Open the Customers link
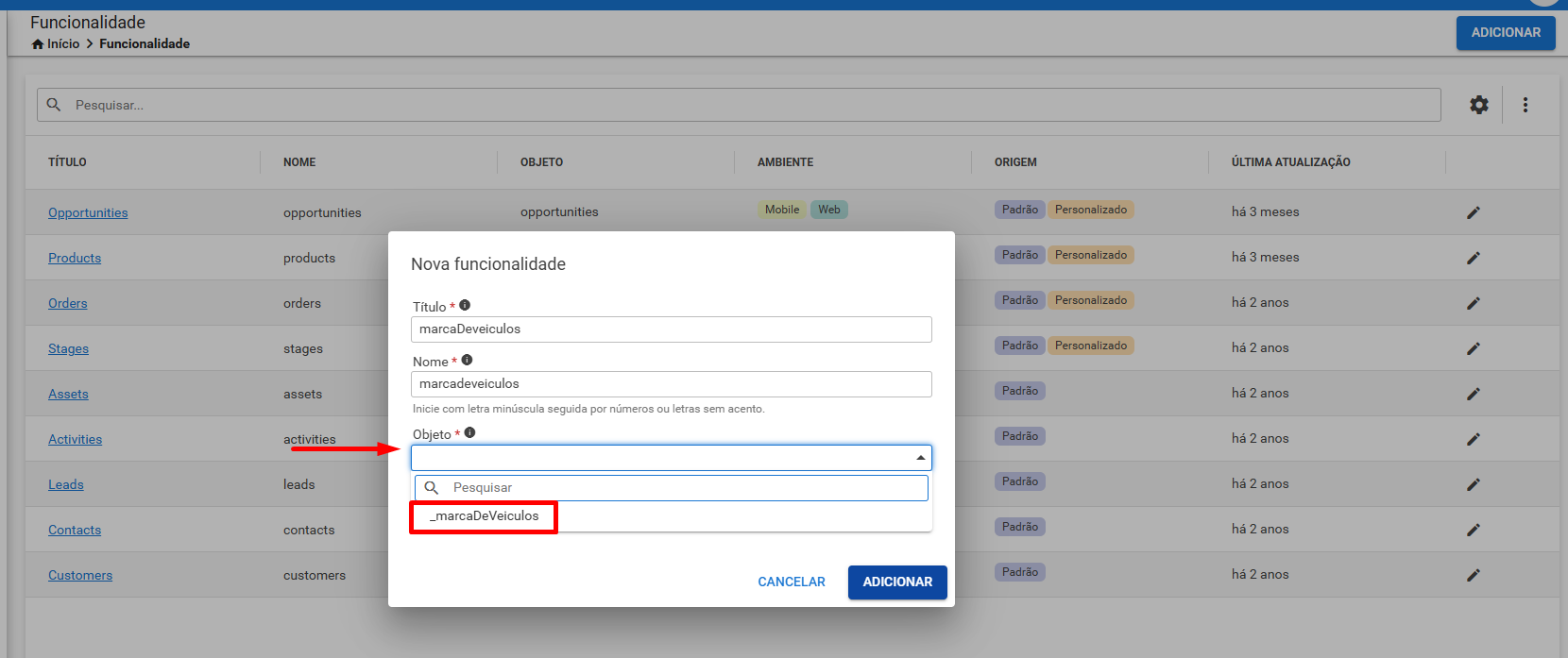Image resolution: width=1568 pixels, height=658 pixels. [x=80, y=575]
